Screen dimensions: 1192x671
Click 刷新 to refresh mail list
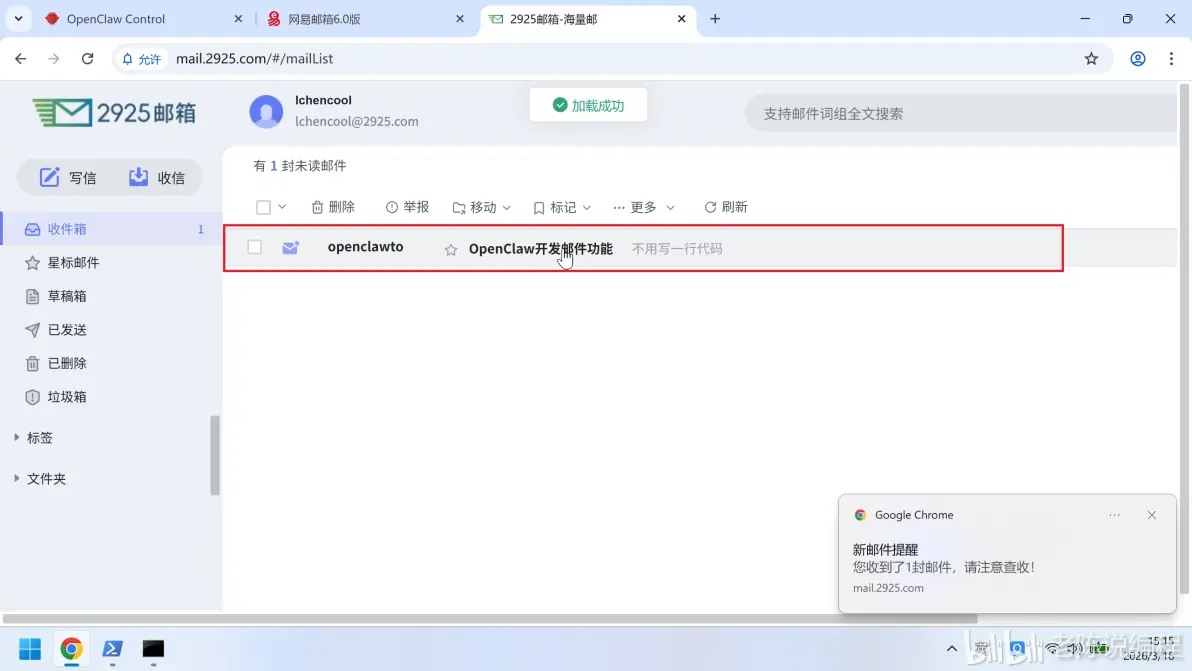click(726, 207)
